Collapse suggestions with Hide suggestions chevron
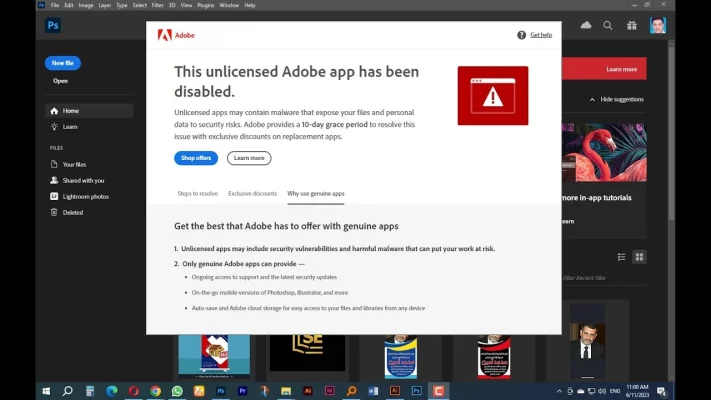The image size is (711, 400). [591, 100]
